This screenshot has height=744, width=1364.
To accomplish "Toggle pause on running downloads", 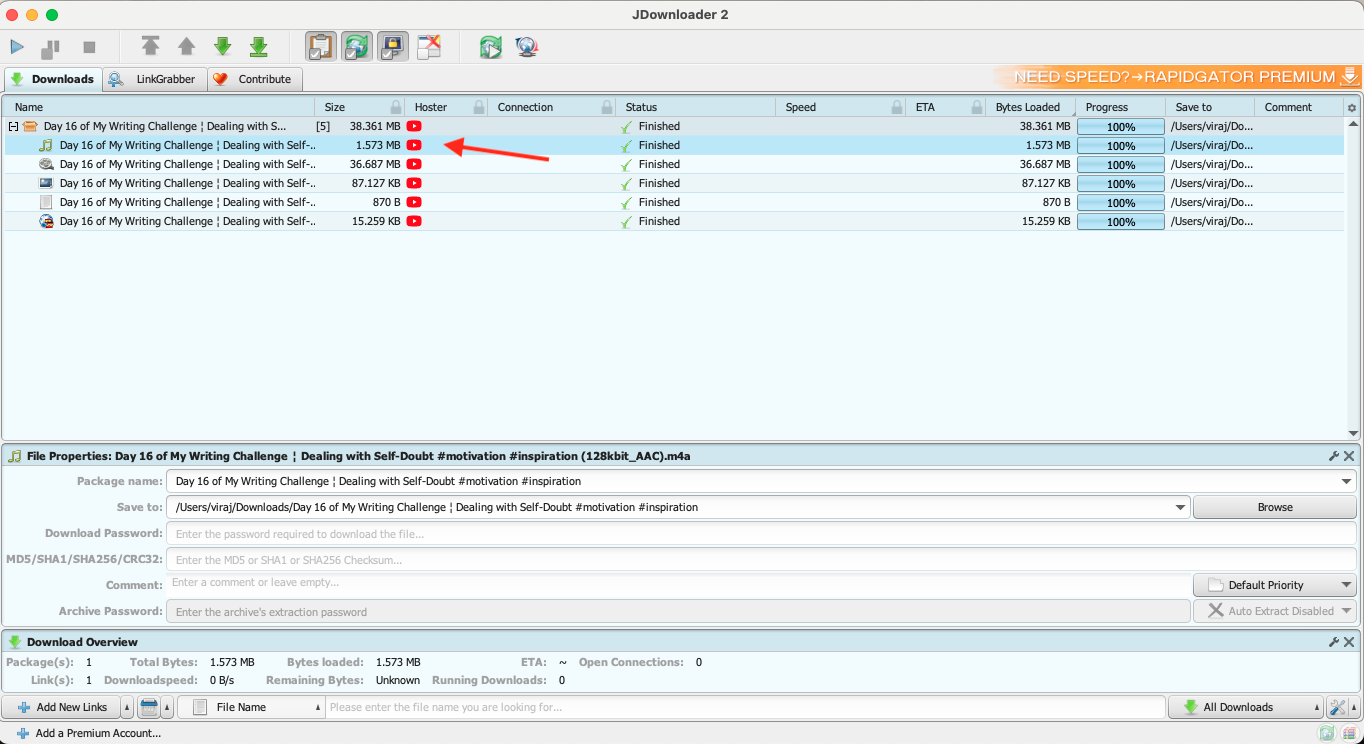I will click(x=48, y=46).
